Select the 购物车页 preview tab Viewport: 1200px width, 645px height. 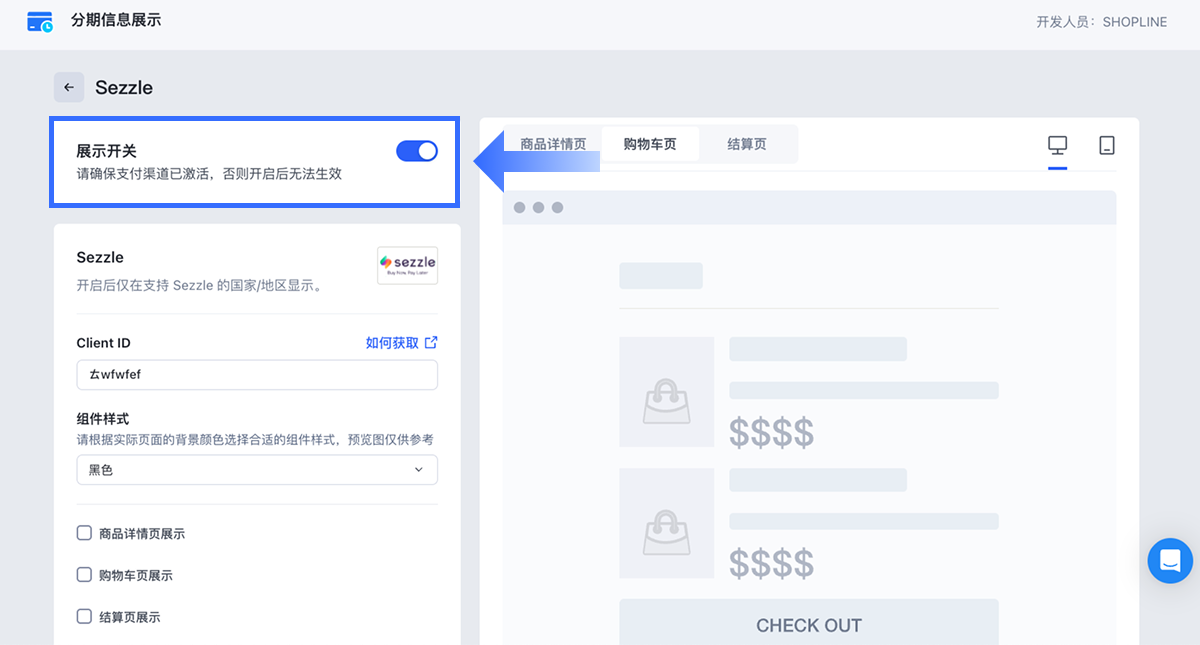tap(650, 144)
